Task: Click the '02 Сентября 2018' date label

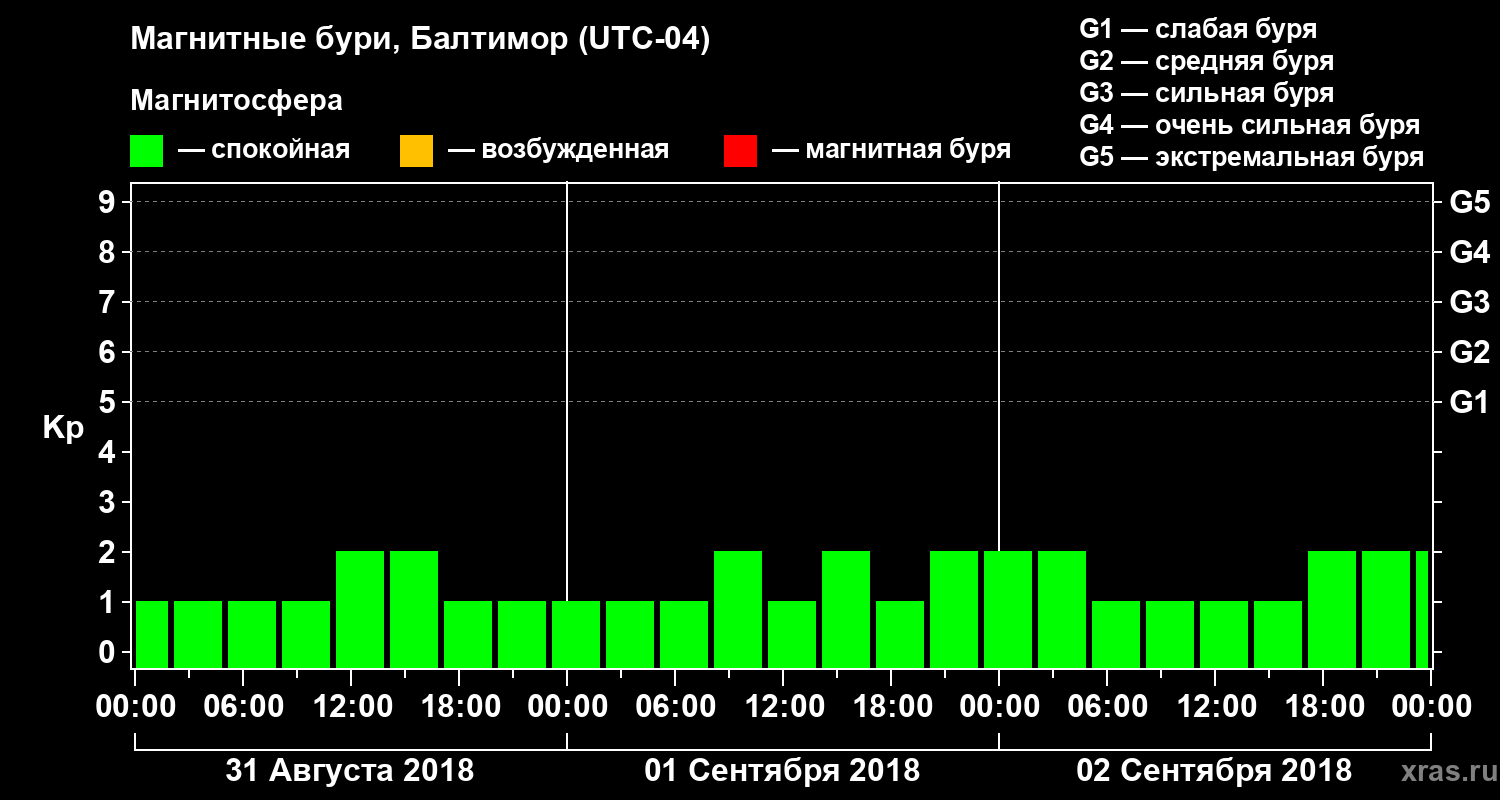Action: point(1214,771)
